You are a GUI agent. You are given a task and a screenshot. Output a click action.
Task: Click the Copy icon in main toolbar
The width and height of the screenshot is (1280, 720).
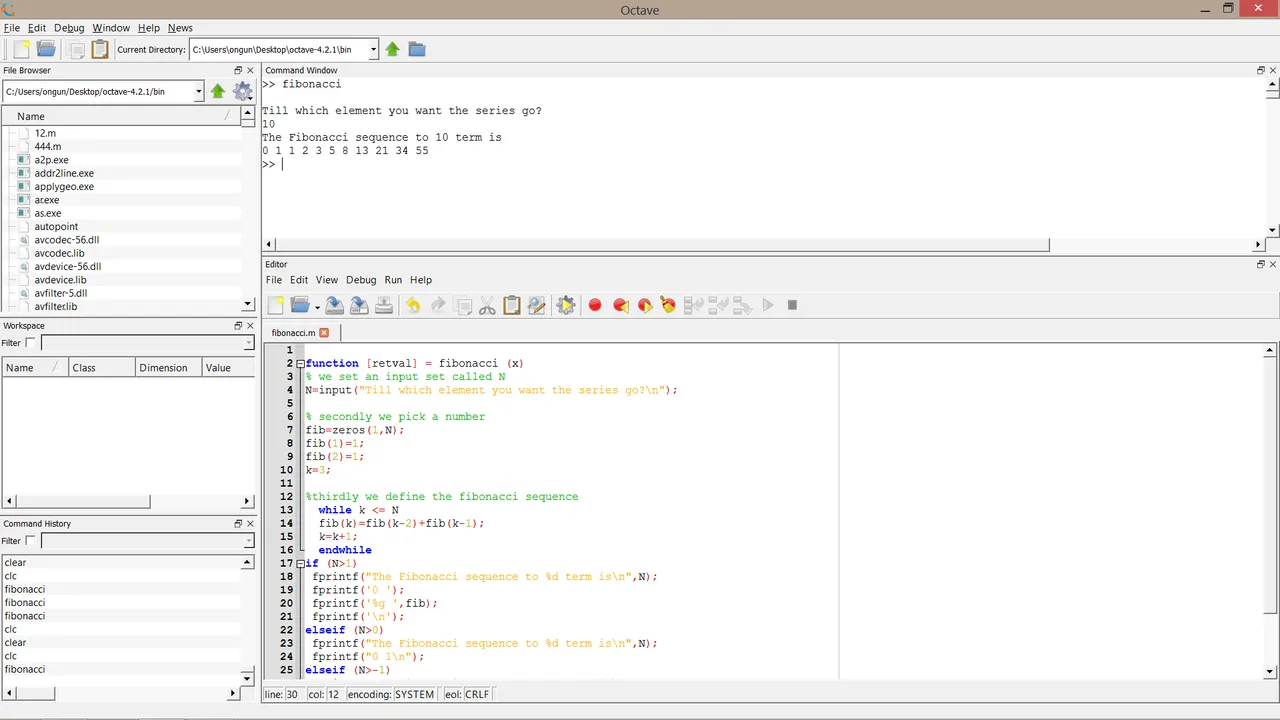click(76, 49)
